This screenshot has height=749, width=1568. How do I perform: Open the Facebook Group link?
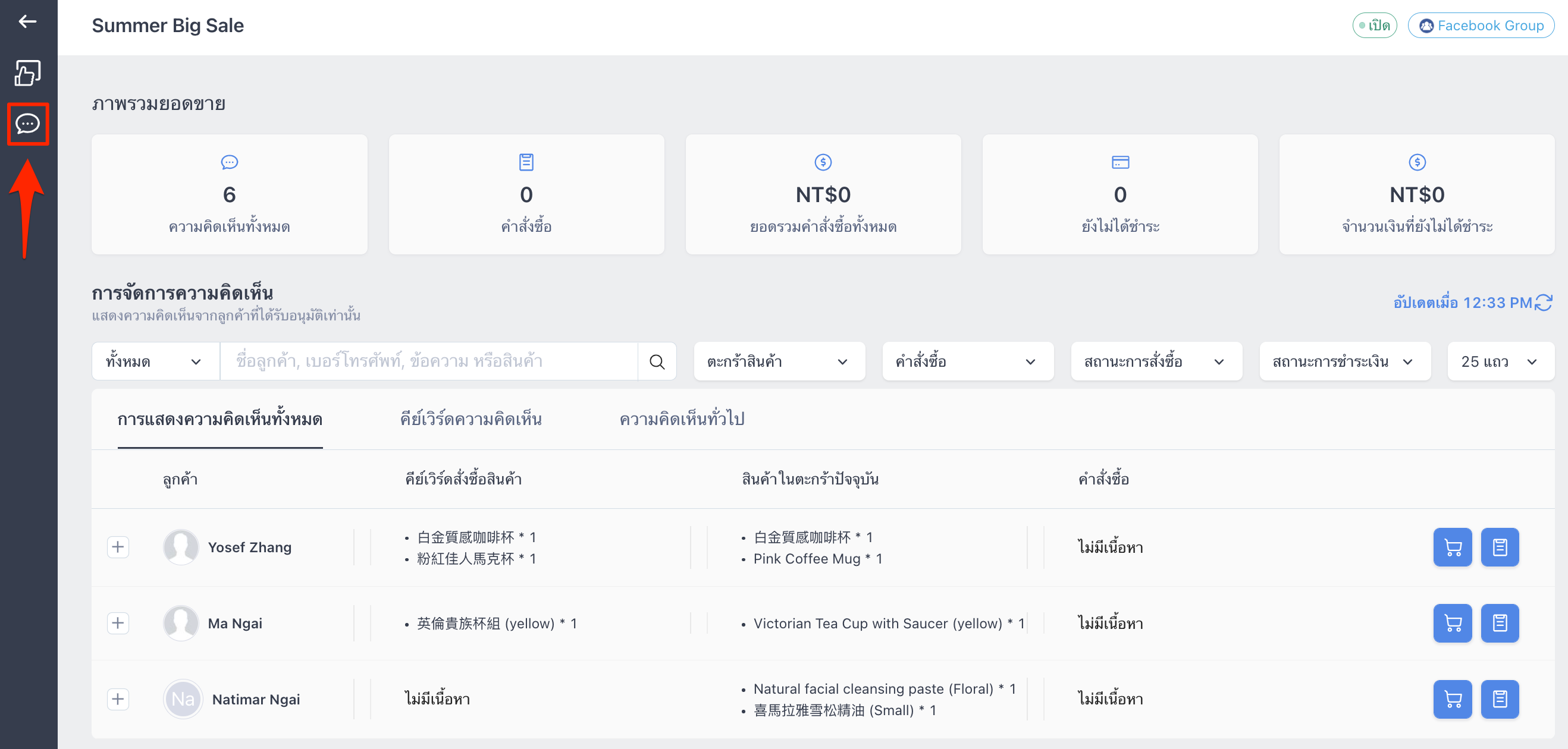pos(1481,26)
